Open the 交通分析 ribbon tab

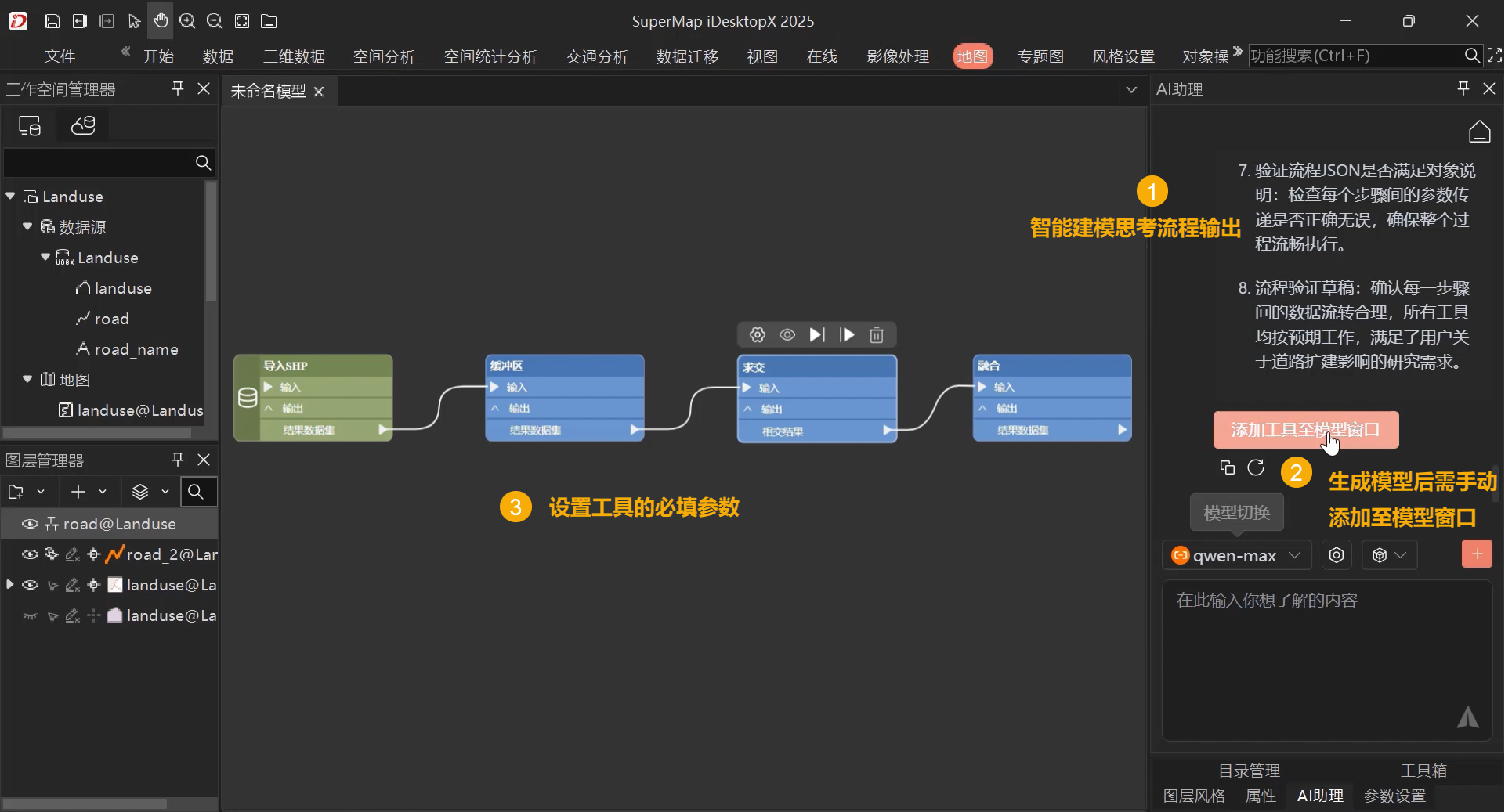597,56
